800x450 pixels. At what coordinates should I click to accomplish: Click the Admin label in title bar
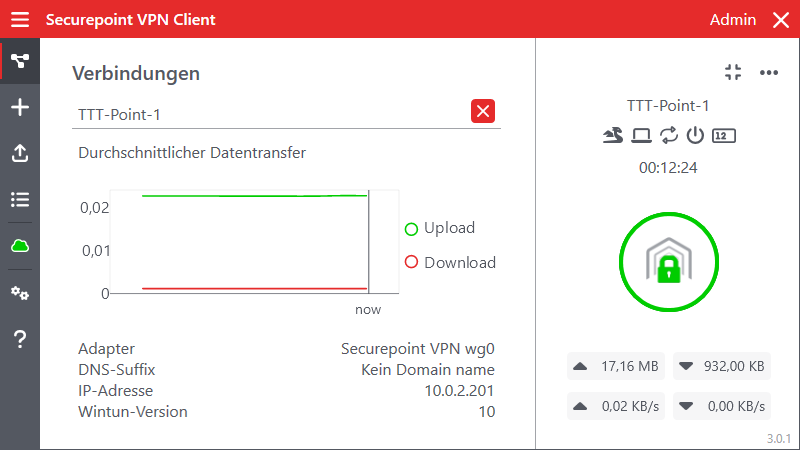[732, 20]
